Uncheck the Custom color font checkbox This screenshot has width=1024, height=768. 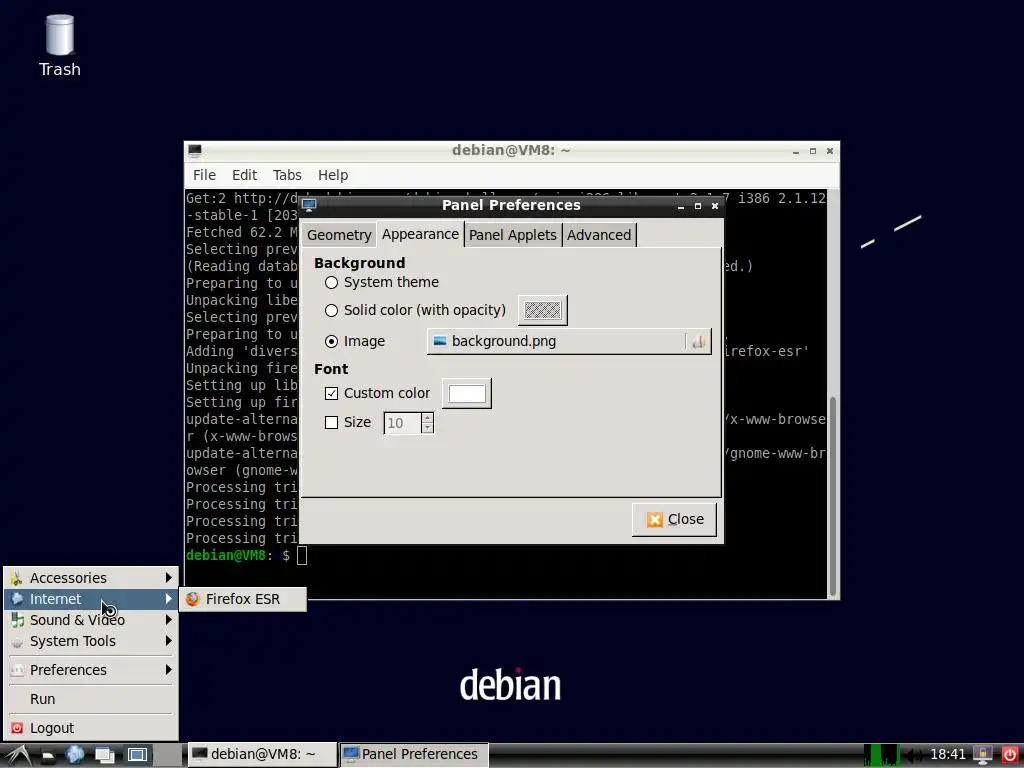point(332,393)
